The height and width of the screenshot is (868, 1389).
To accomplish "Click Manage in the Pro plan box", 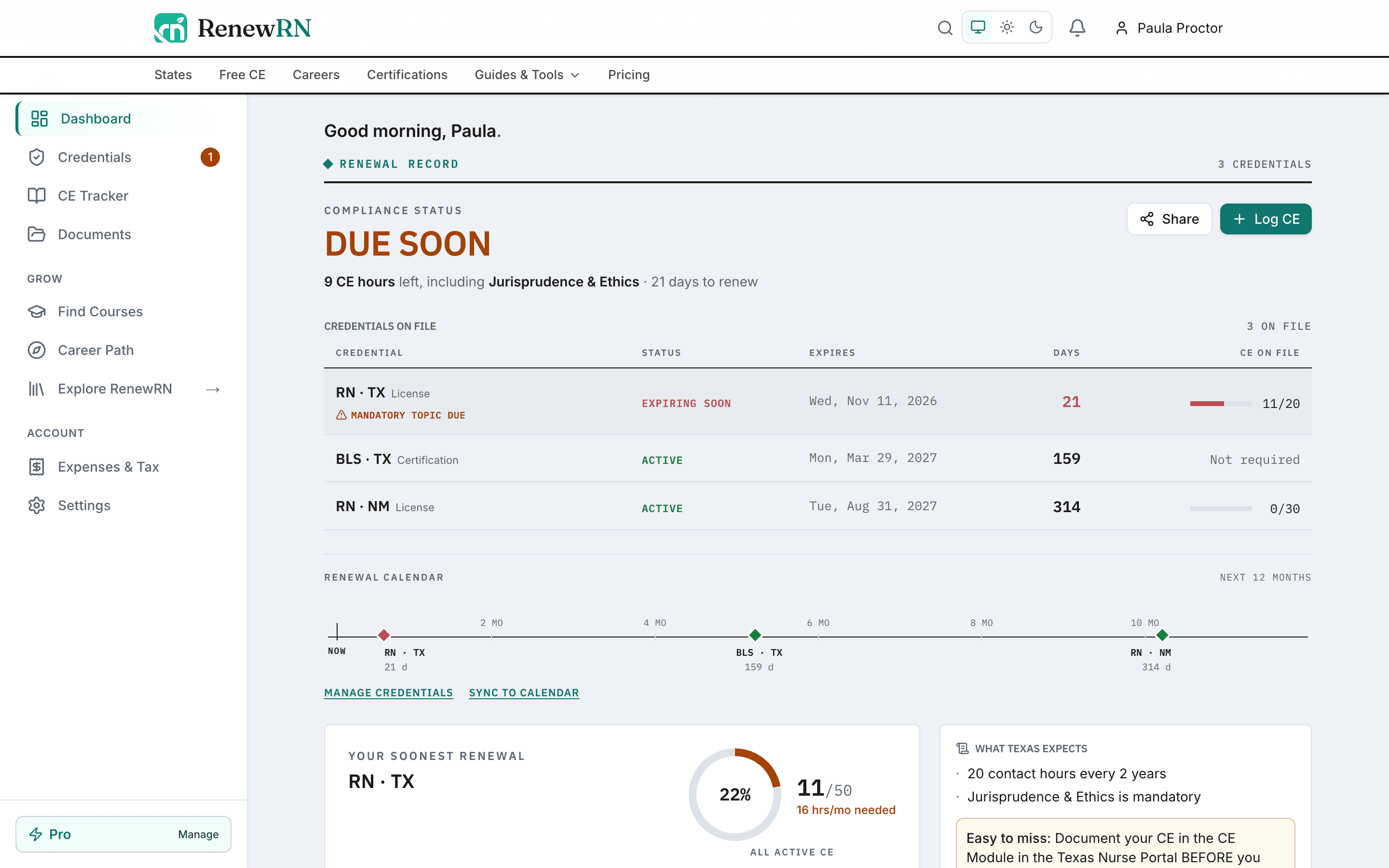I will click(x=198, y=834).
